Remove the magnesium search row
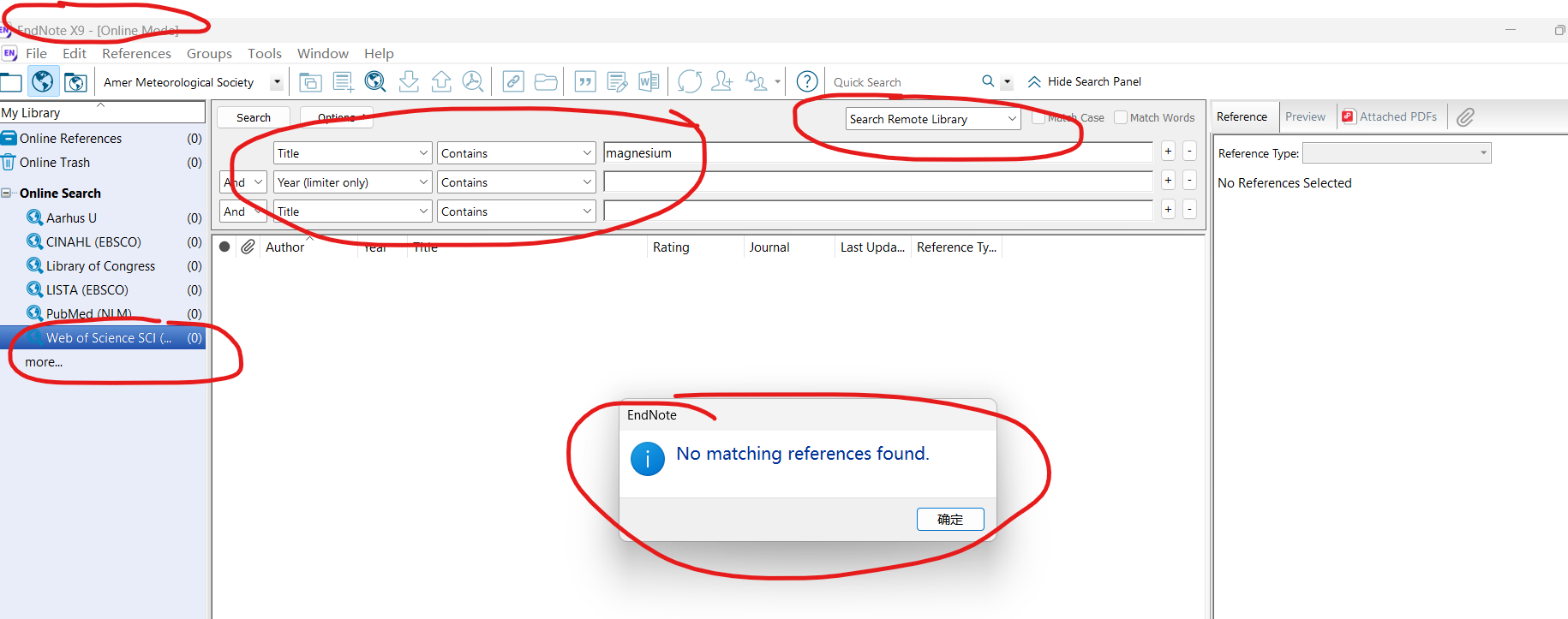Image resolution: width=1568 pixels, height=619 pixels. coord(1189,152)
